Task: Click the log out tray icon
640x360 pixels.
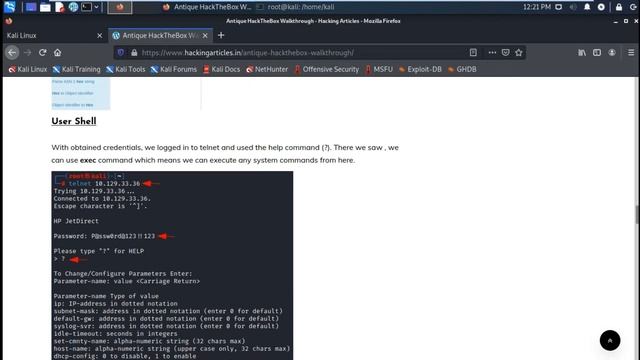Action: 633,7
